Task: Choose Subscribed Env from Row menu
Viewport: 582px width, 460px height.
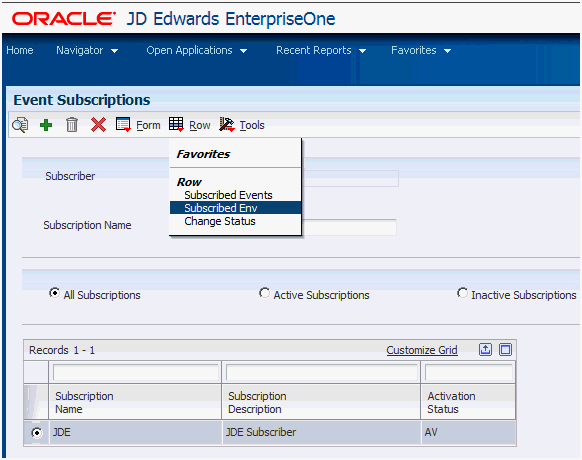Action: (x=235, y=208)
